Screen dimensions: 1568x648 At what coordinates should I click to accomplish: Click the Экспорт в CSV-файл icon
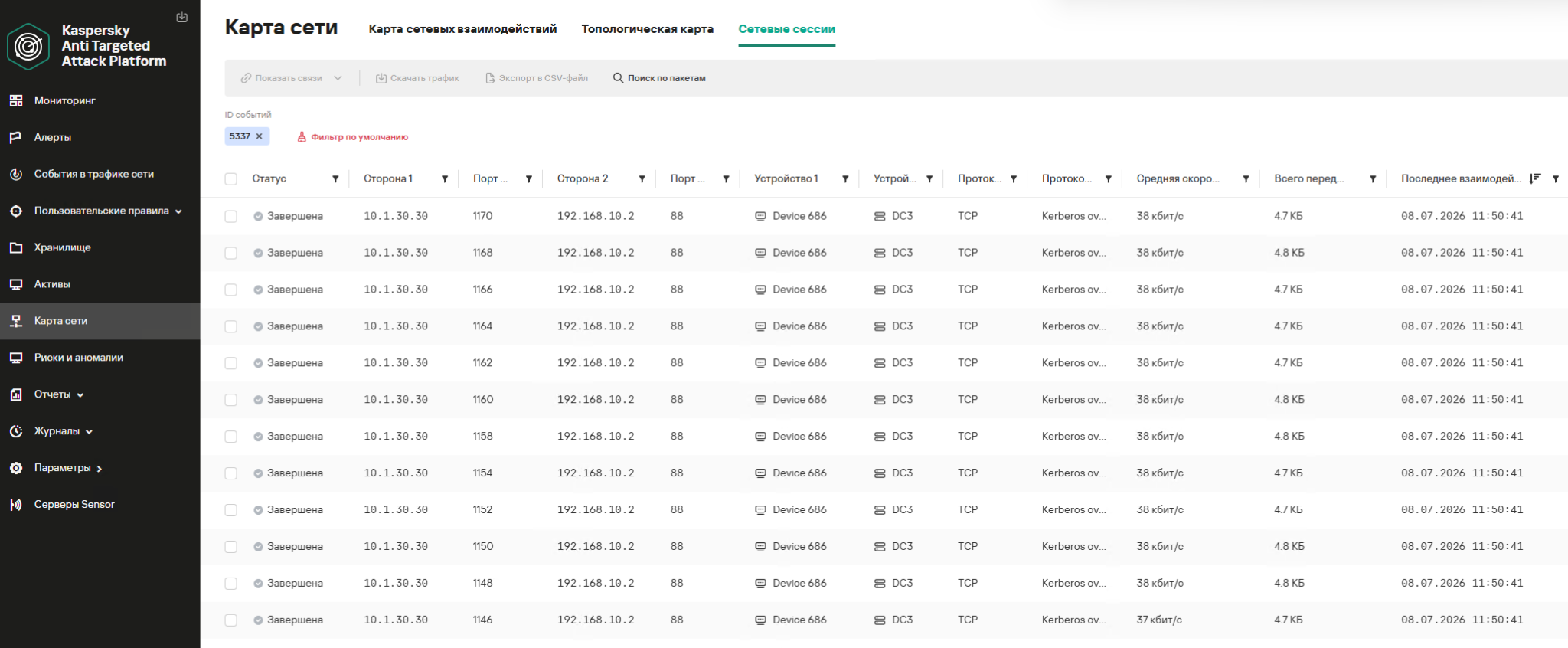pyautogui.click(x=490, y=78)
